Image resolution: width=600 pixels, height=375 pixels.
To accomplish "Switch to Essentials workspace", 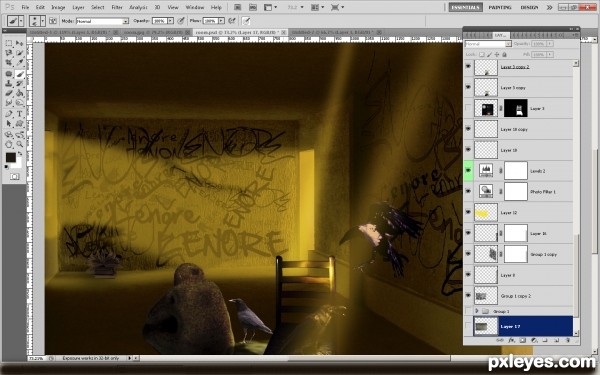I will coord(466,7).
